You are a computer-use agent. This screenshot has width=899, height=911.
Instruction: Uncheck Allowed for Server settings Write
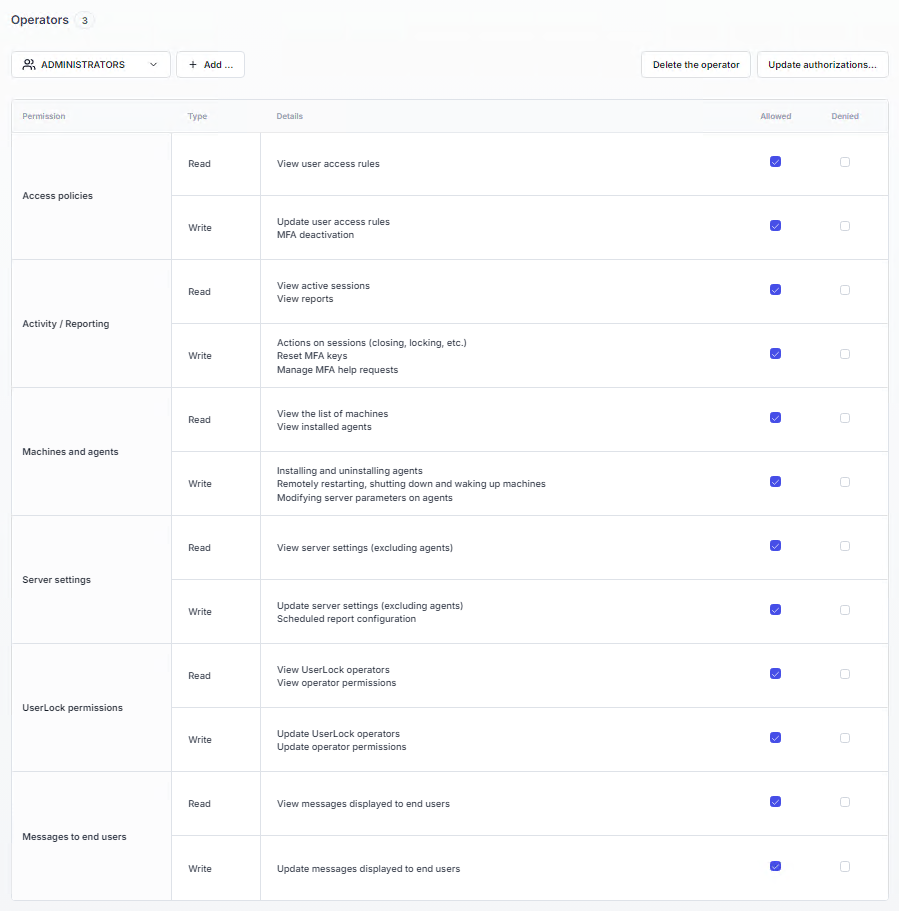click(775, 610)
